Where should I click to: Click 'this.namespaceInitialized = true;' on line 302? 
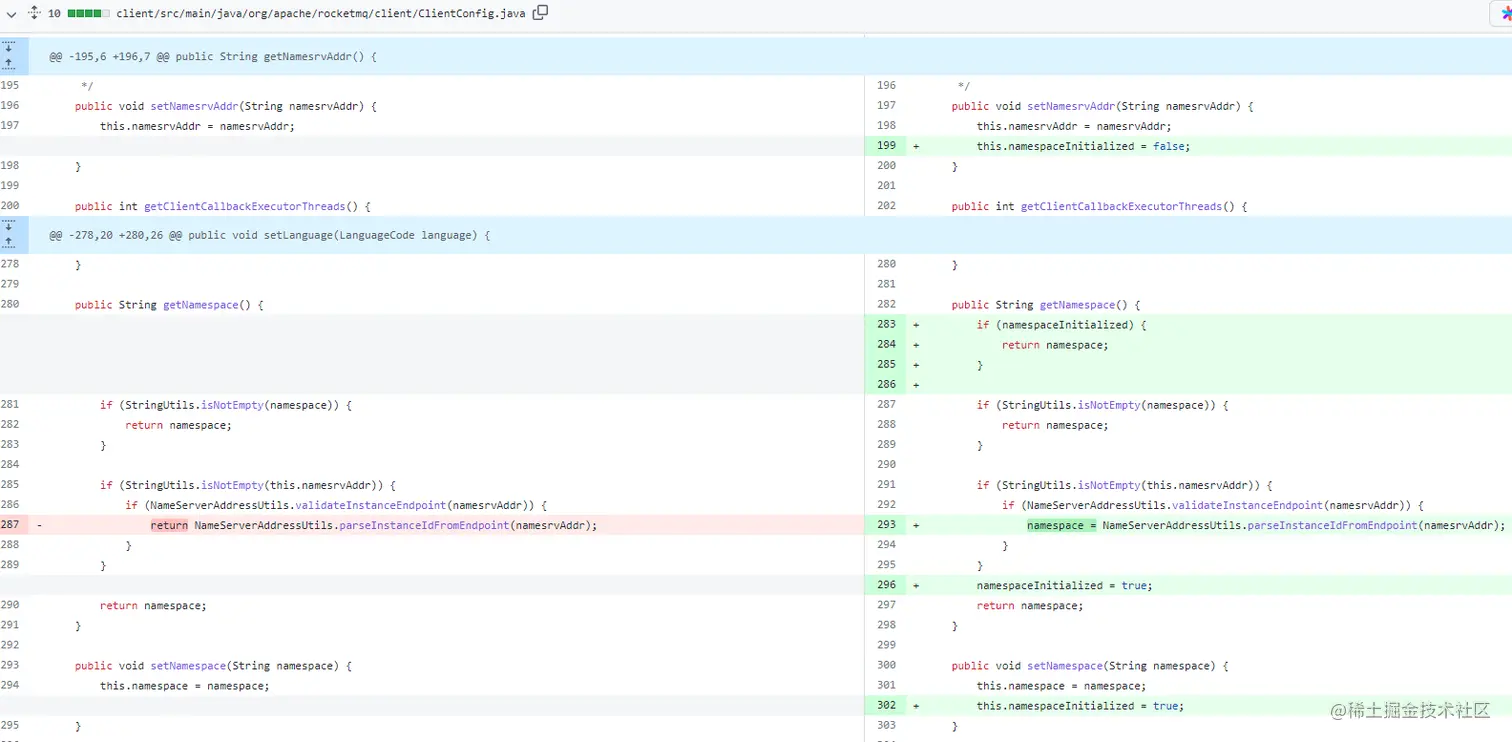[x=1080, y=706]
